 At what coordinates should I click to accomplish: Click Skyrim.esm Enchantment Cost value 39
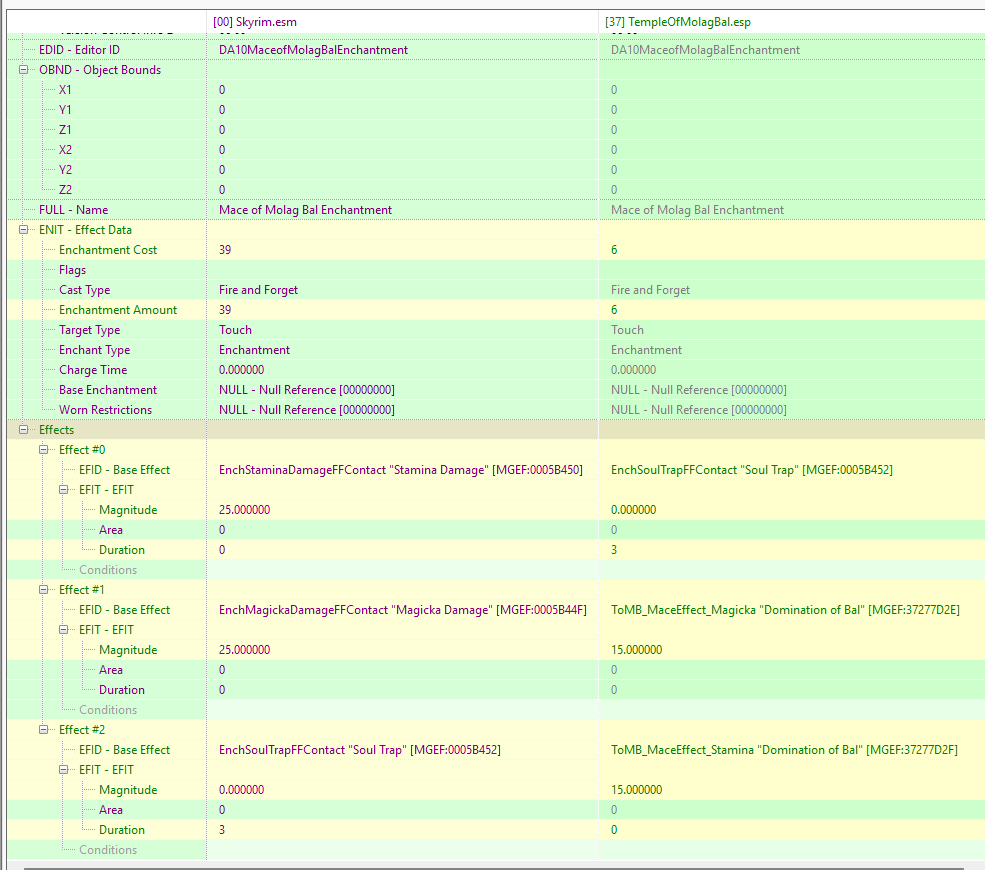pyautogui.click(x=225, y=250)
